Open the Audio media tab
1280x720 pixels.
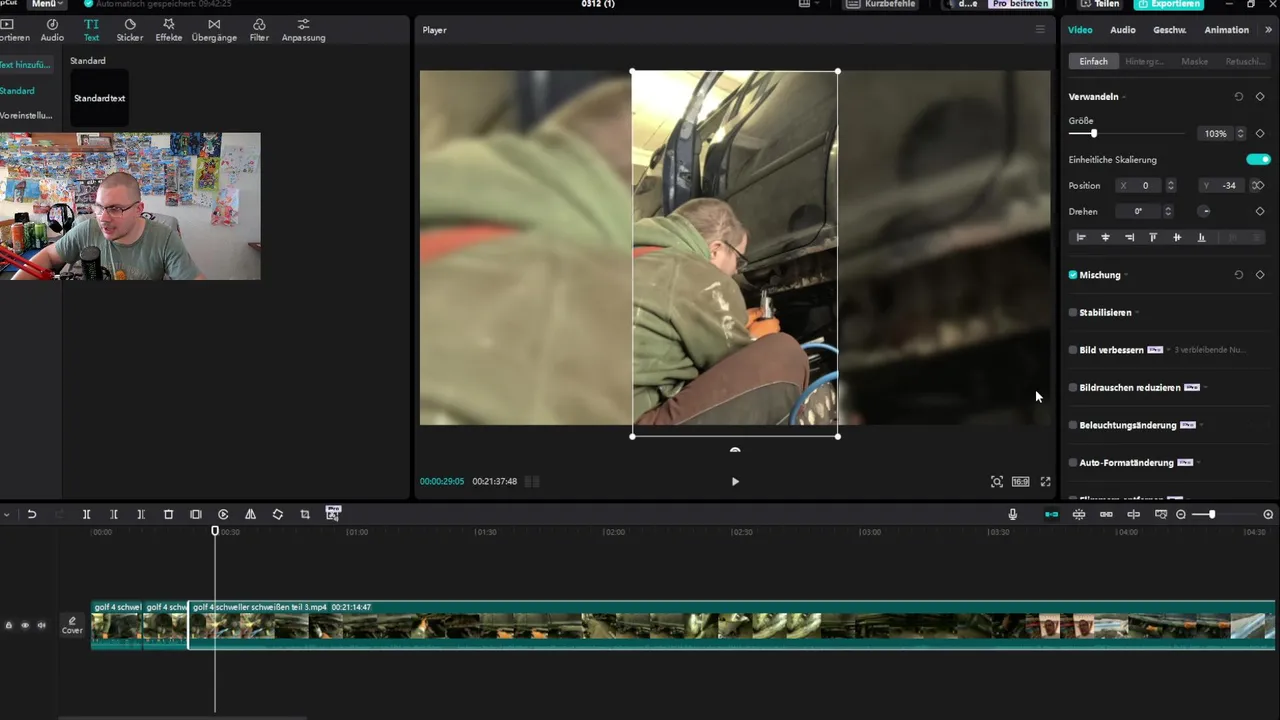tap(52, 30)
